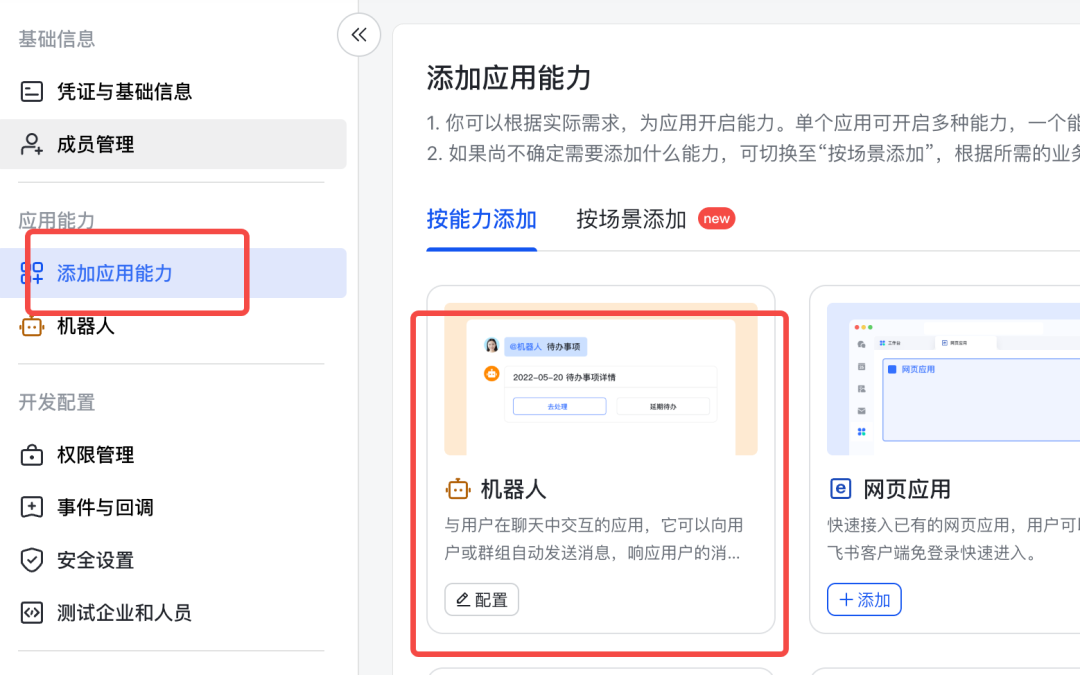Click the 去处理 button in the 机器人 preview
Viewport: 1080px width, 675px height.
pos(559,406)
